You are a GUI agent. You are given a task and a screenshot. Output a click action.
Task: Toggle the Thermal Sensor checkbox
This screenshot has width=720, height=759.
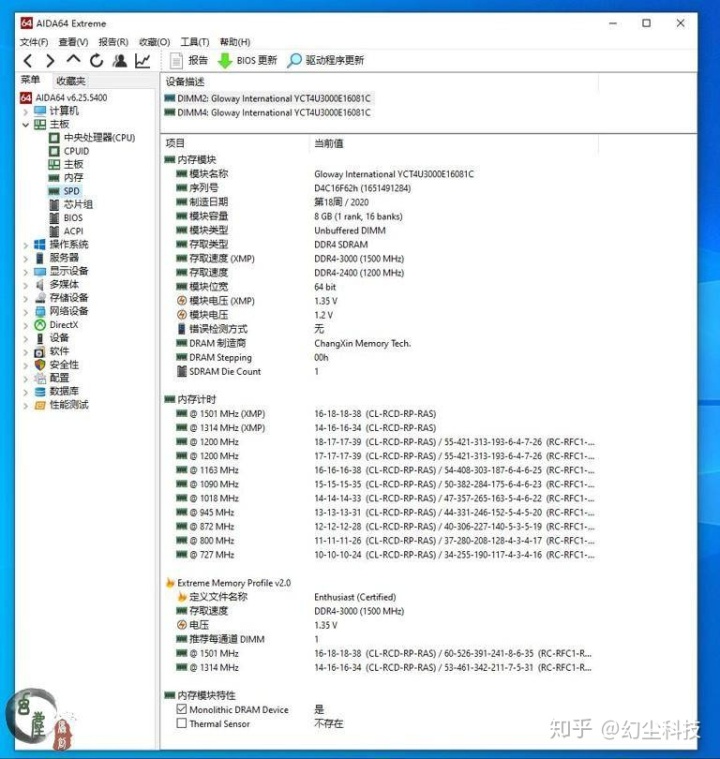[182, 723]
